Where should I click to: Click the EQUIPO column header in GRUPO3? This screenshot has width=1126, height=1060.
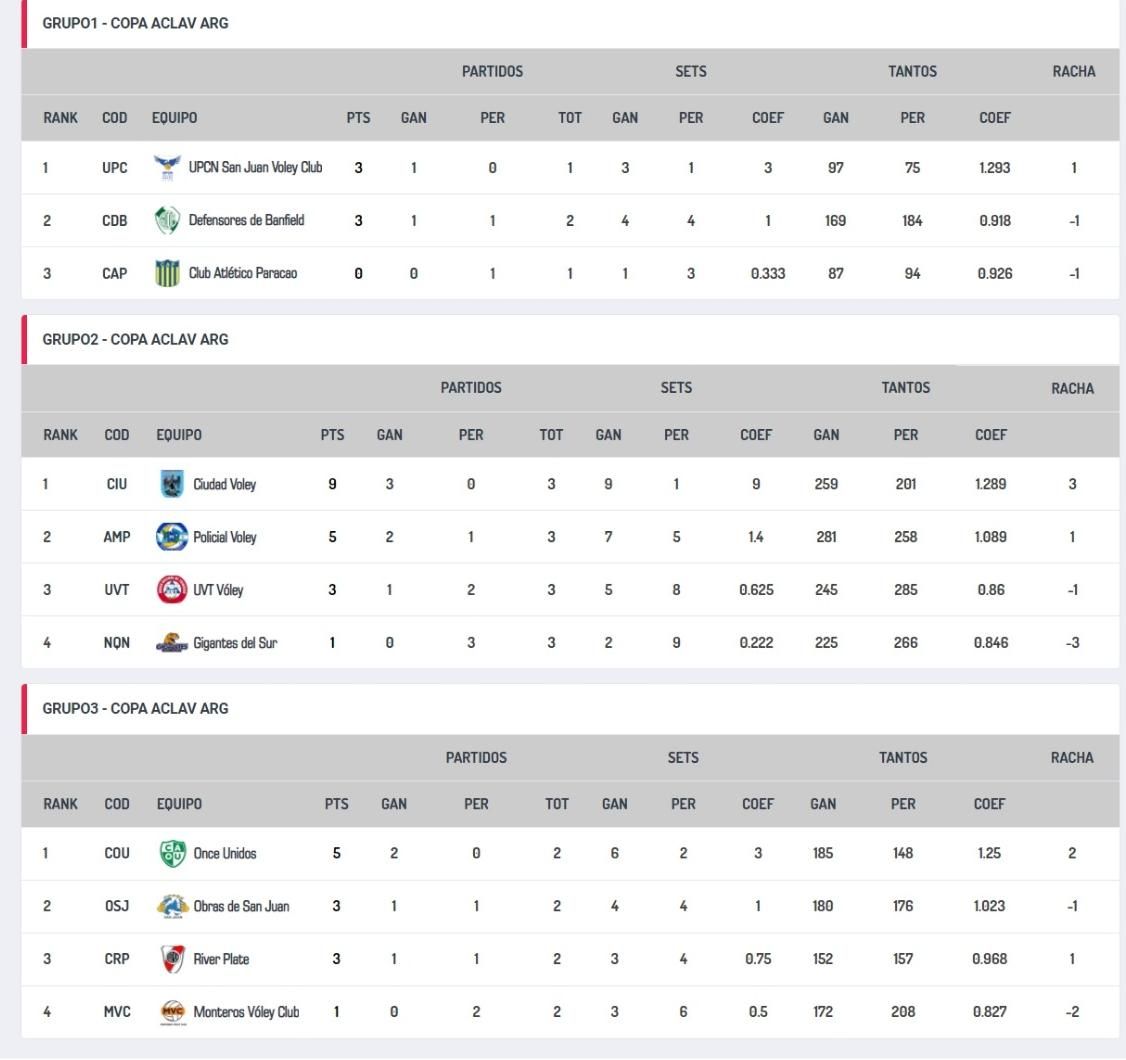click(179, 804)
